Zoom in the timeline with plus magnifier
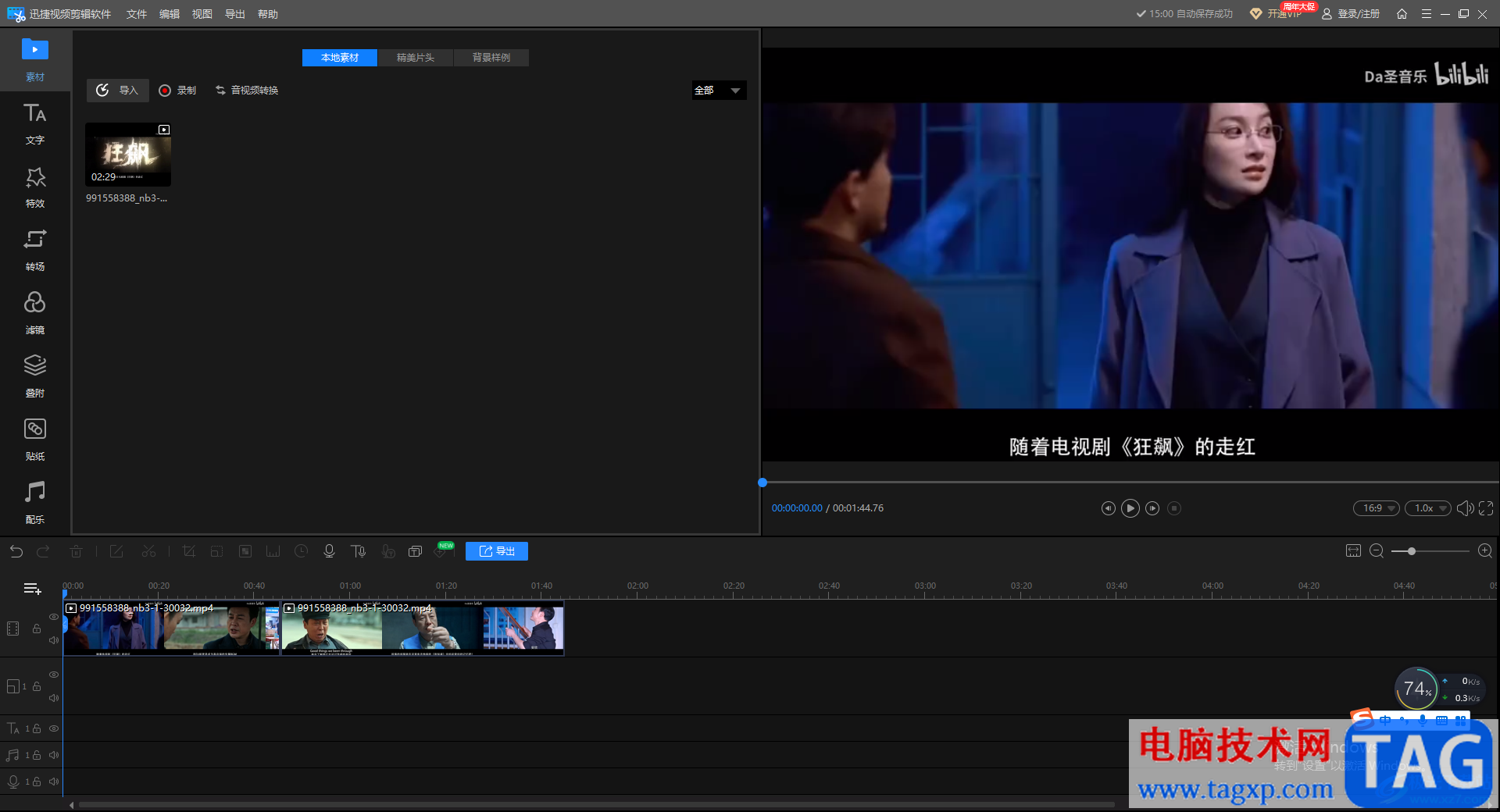1500x812 pixels. pos(1485,551)
